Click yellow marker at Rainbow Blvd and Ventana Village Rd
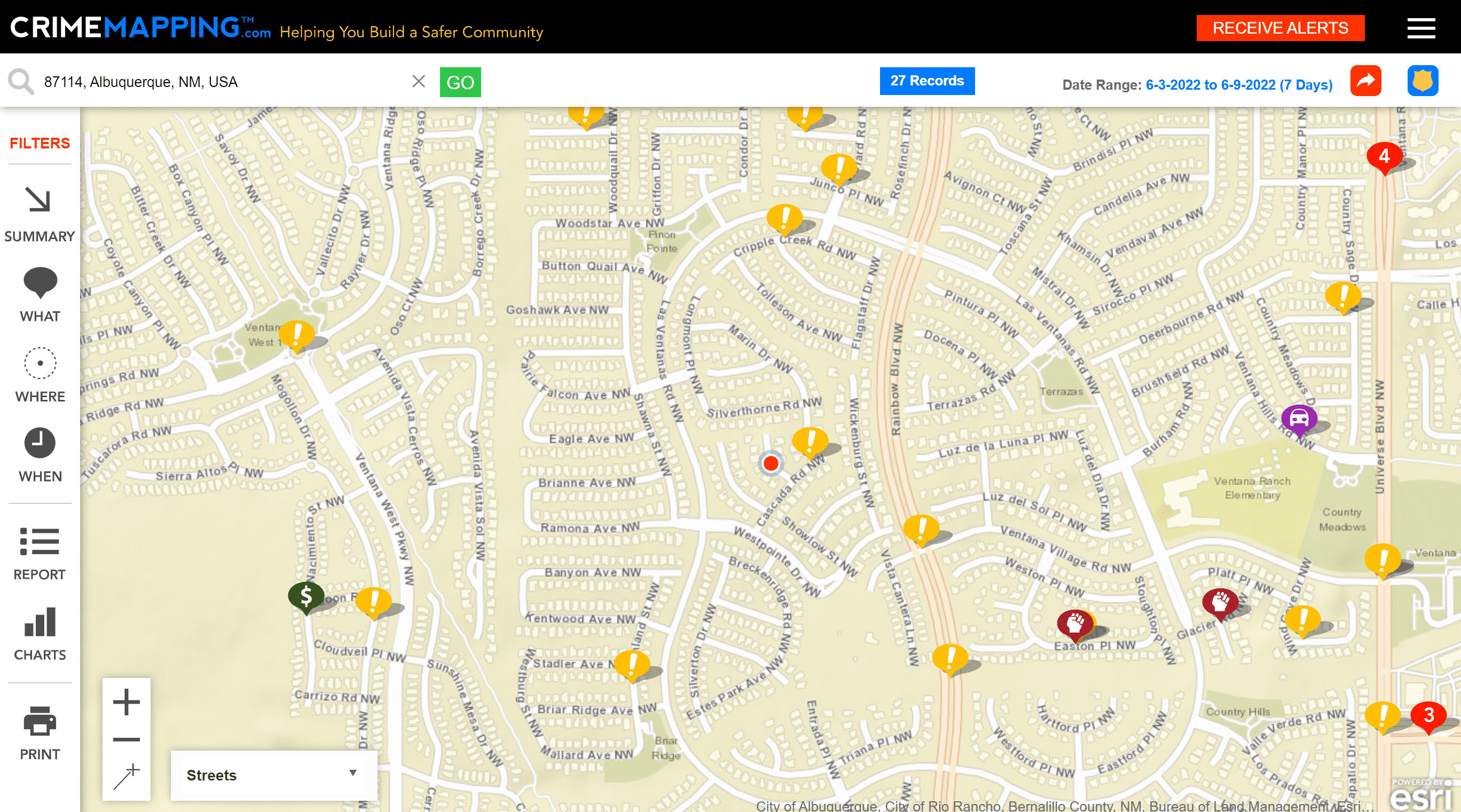The width and height of the screenshot is (1461, 812). click(x=921, y=530)
